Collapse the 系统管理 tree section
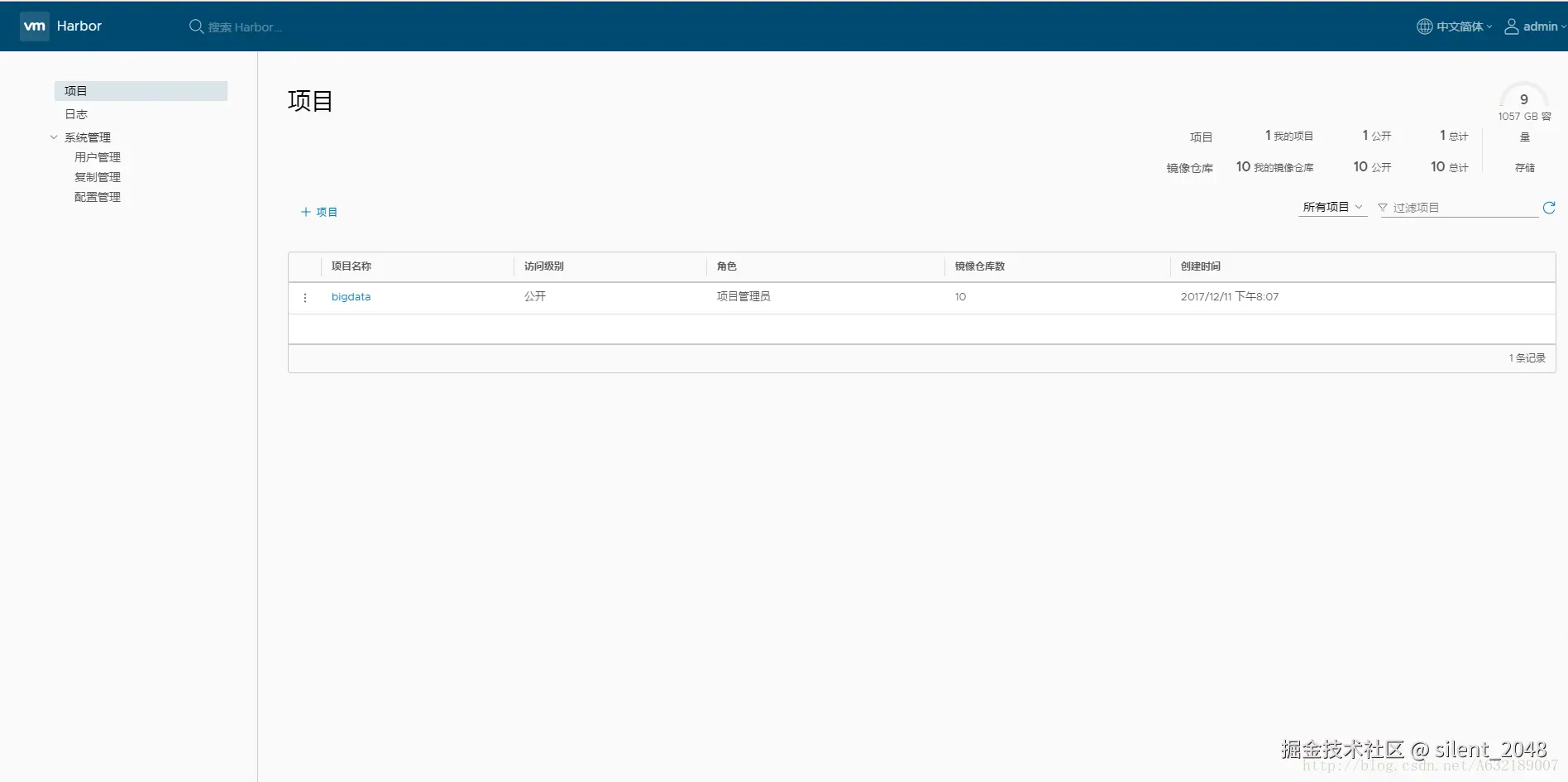The width and height of the screenshot is (1568, 782). 54,137
